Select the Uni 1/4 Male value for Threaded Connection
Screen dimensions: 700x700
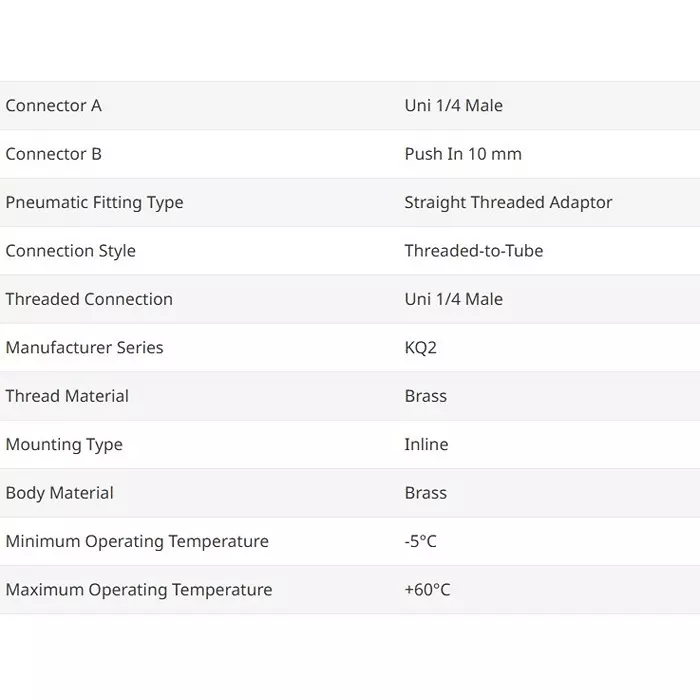[x=453, y=299]
